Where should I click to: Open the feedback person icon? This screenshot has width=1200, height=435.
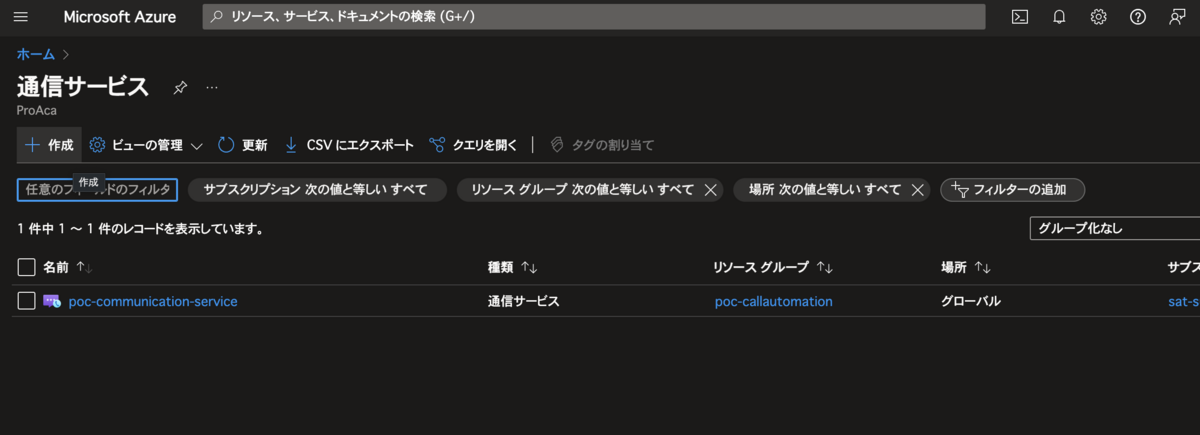[x=1176, y=17]
